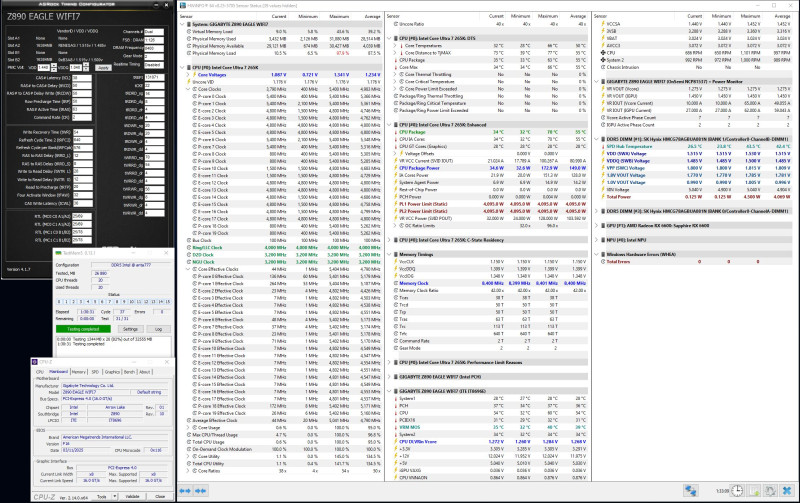The width and height of the screenshot is (800, 503).
Task: Click the lightning icon beside Uncore VID
Action: tap(189, 82)
